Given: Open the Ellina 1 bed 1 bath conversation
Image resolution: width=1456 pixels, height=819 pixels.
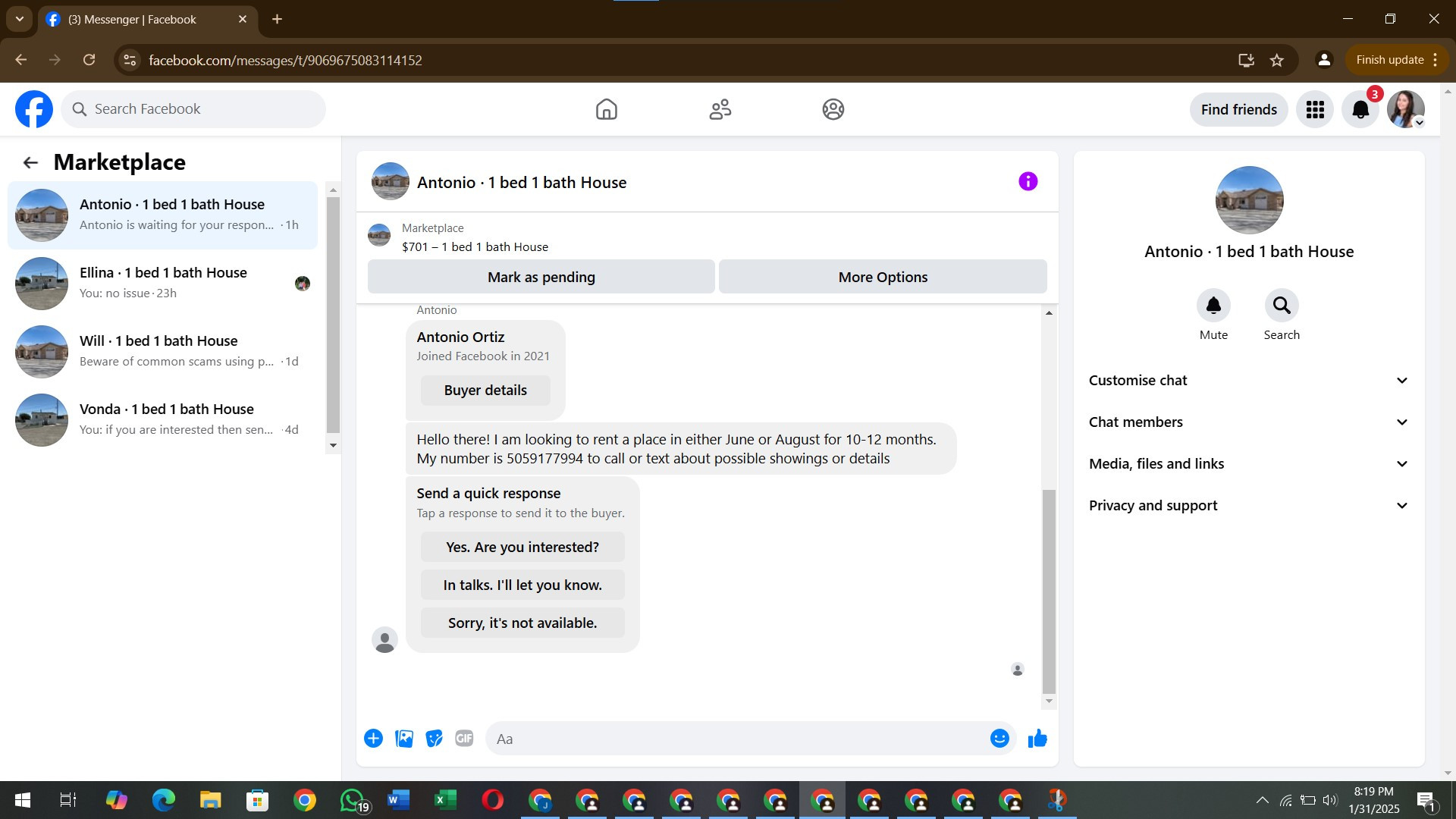Looking at the screenshot, I should [163, 284].
